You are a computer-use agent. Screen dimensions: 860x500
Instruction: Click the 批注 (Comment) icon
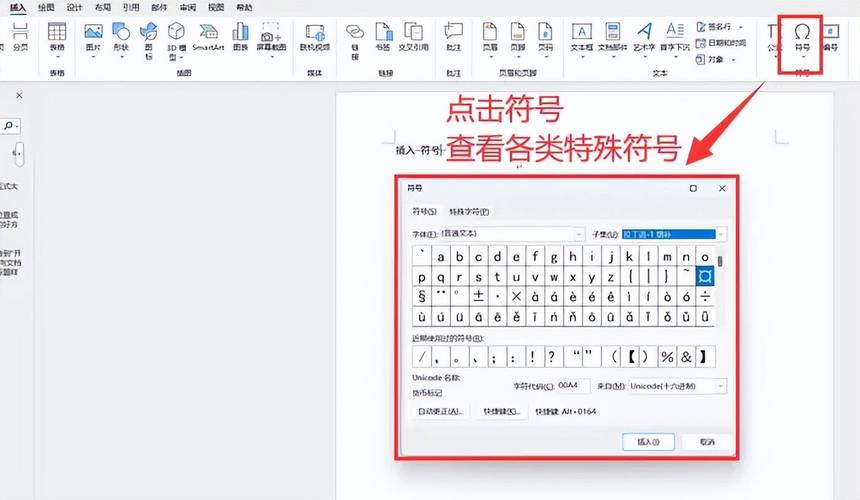click(454, 37)
